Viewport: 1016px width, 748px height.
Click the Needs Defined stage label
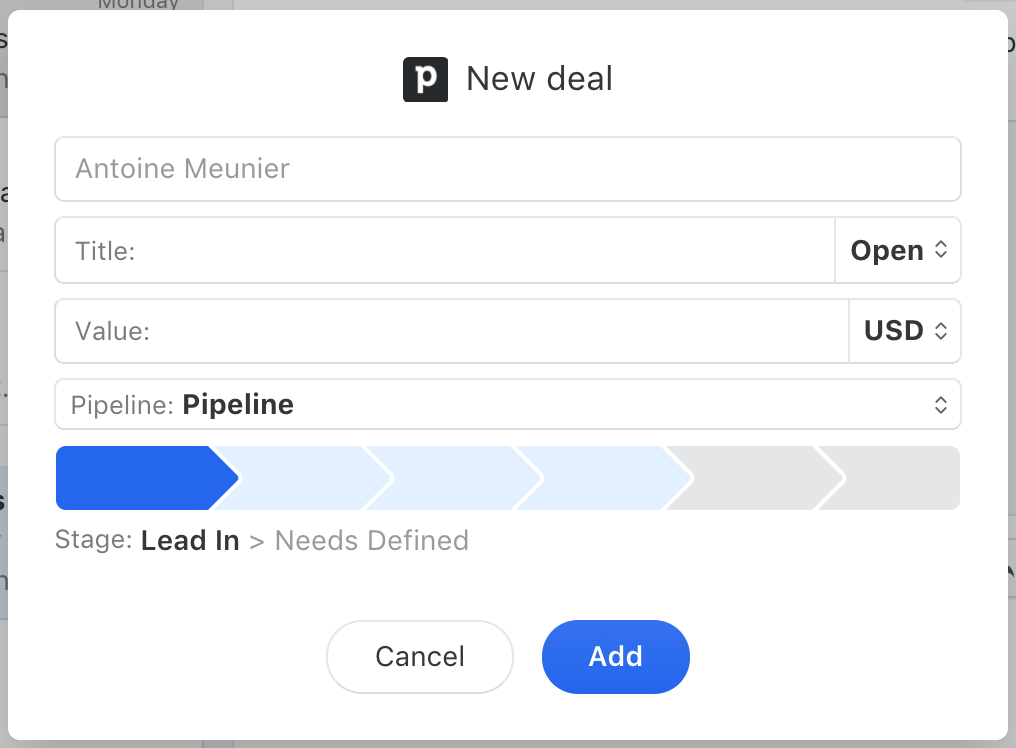click(372, 541)
